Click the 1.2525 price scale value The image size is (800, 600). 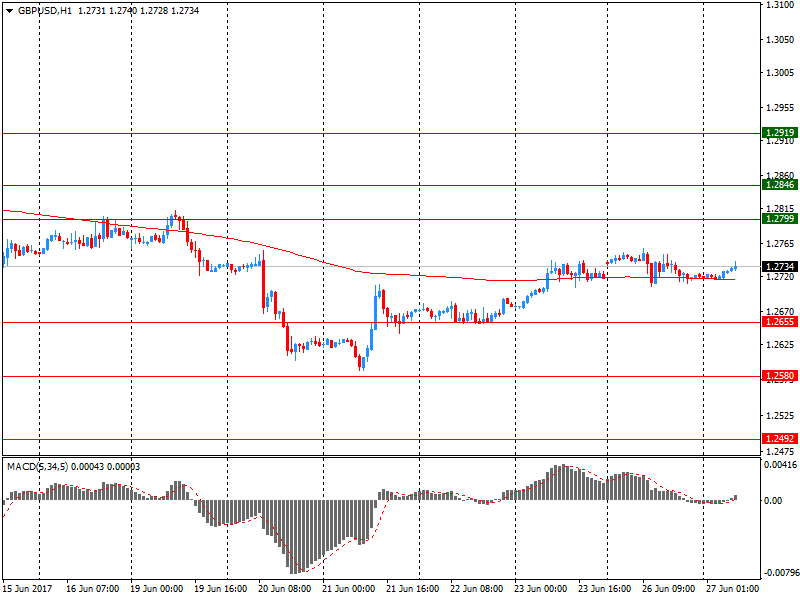click(x=780, y=416)
